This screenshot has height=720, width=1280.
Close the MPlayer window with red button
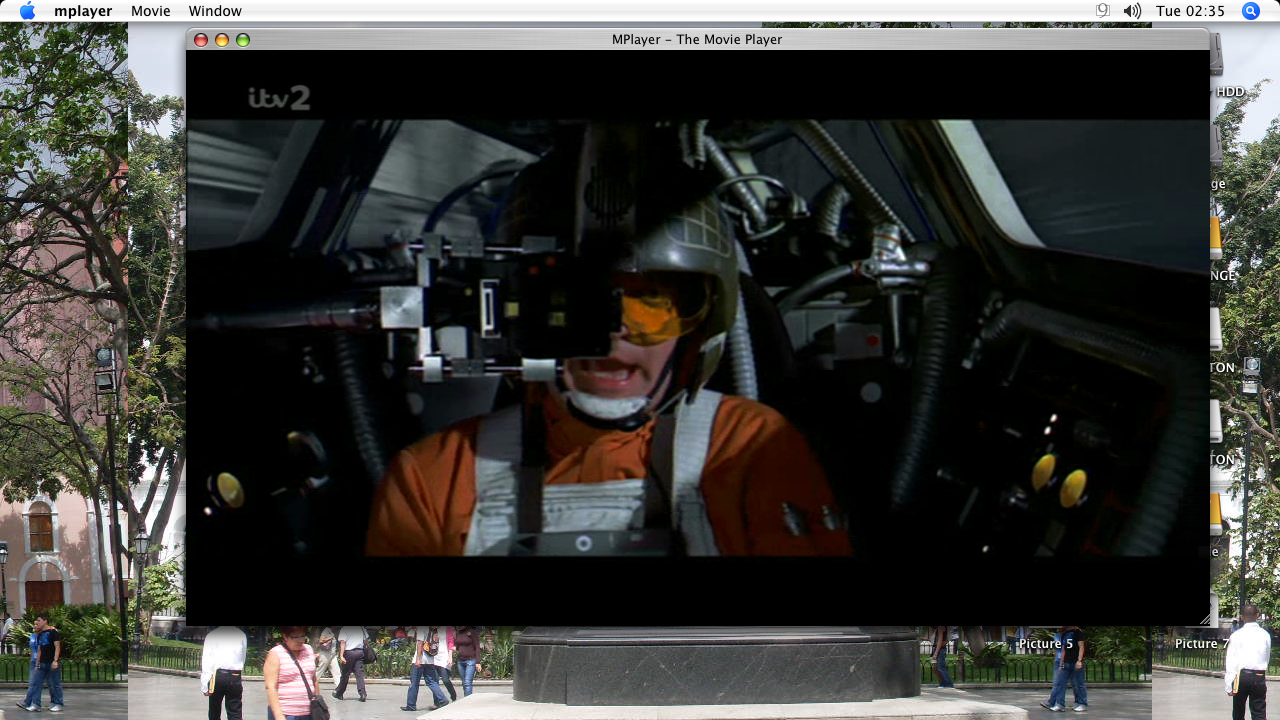pos(201,40)
